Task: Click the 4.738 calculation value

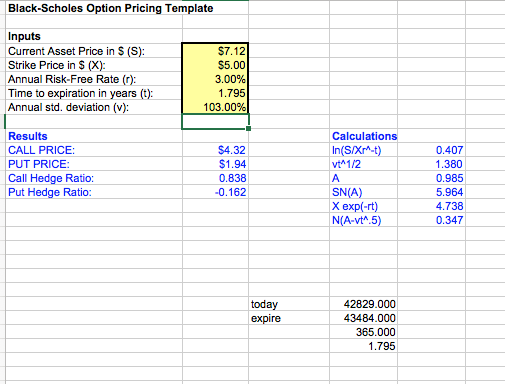Action: tap(449, 206)
